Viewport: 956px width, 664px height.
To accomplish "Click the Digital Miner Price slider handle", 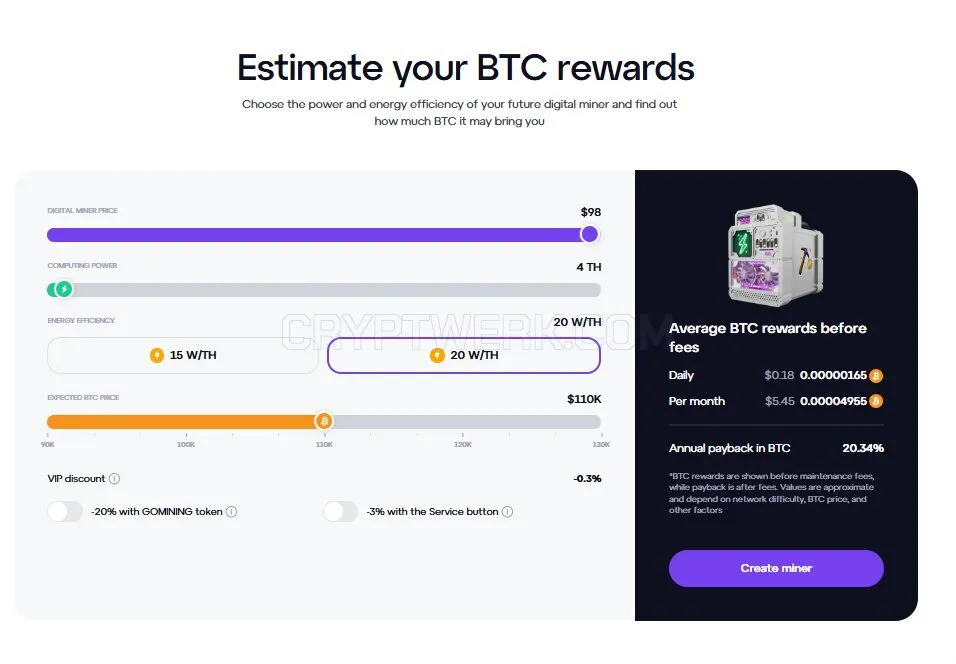I will (x=590, y=234).
